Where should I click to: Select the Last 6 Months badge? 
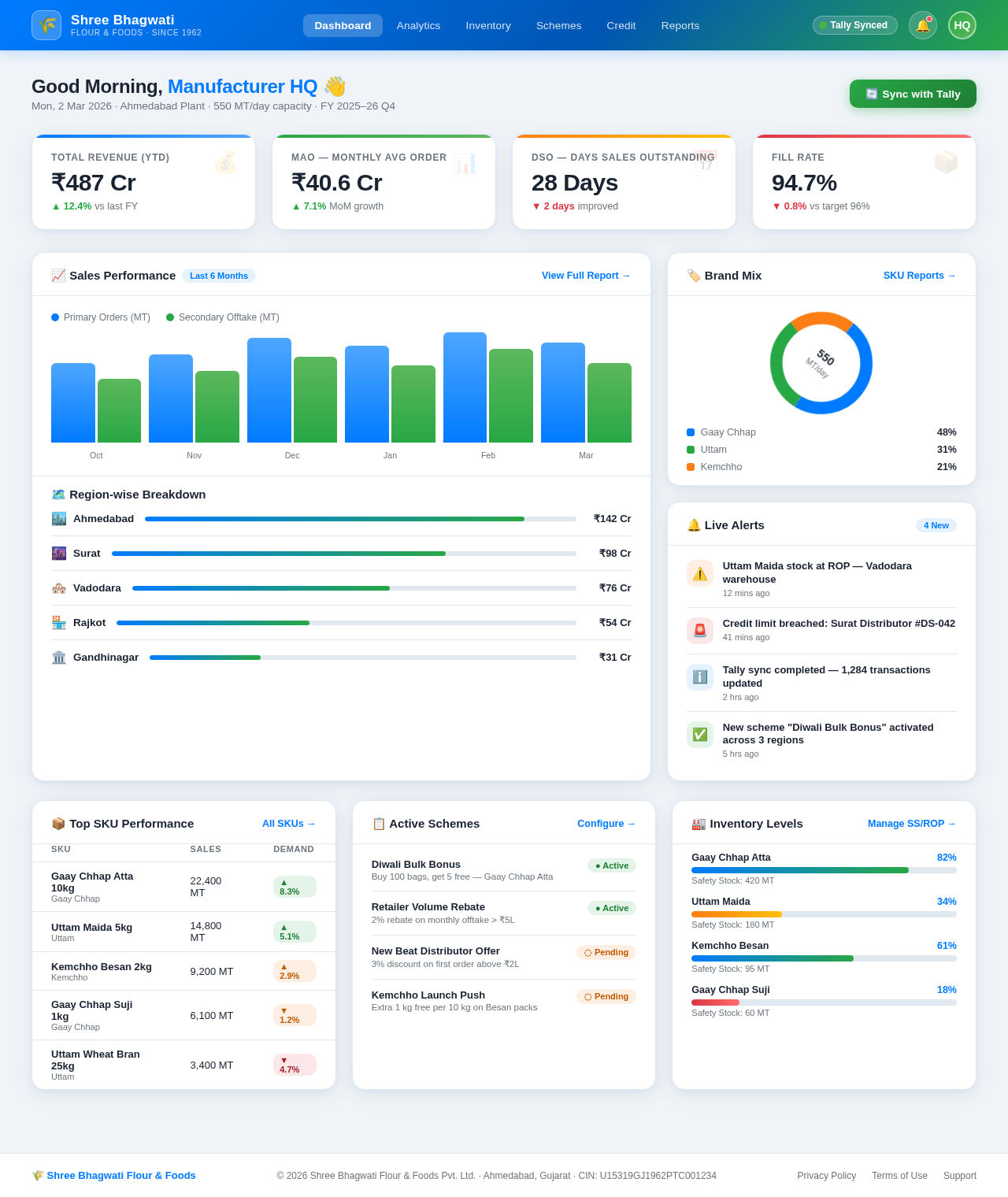pos(219,276)
